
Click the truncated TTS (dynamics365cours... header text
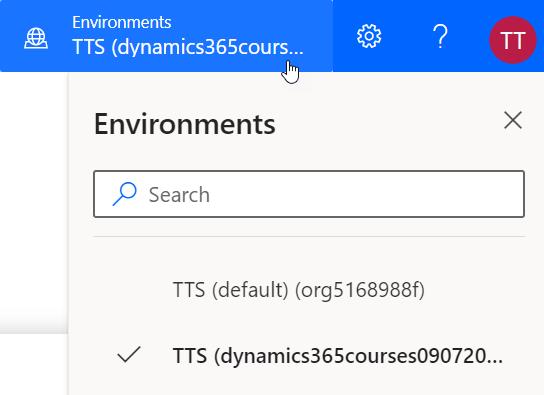pos(188,47)
